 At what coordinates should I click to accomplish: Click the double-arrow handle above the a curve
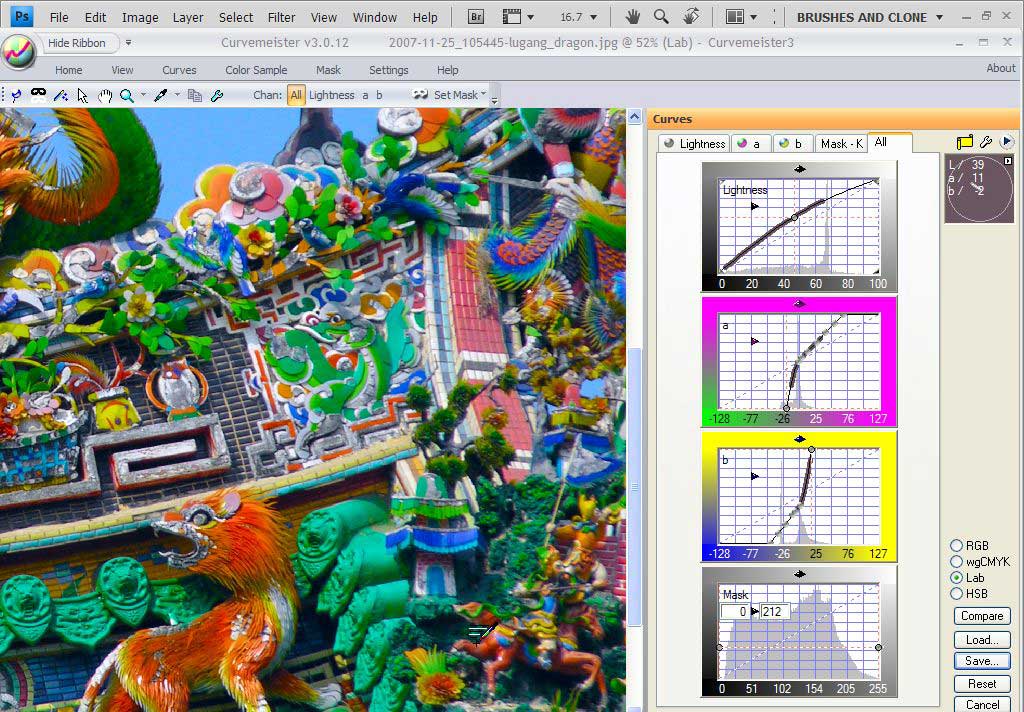click(x=799, y=304)
